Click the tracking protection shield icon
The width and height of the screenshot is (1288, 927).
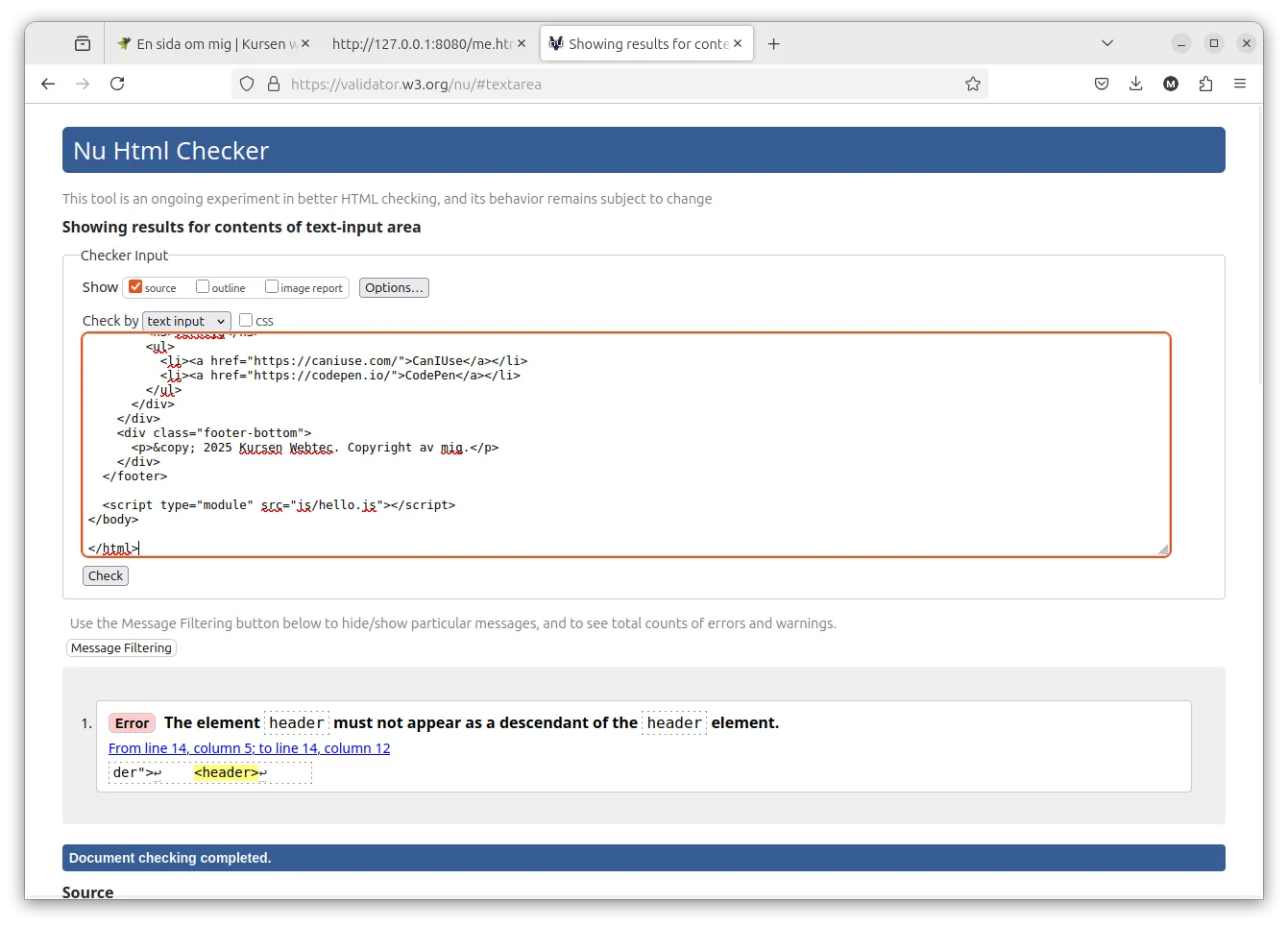coord(247,84)
